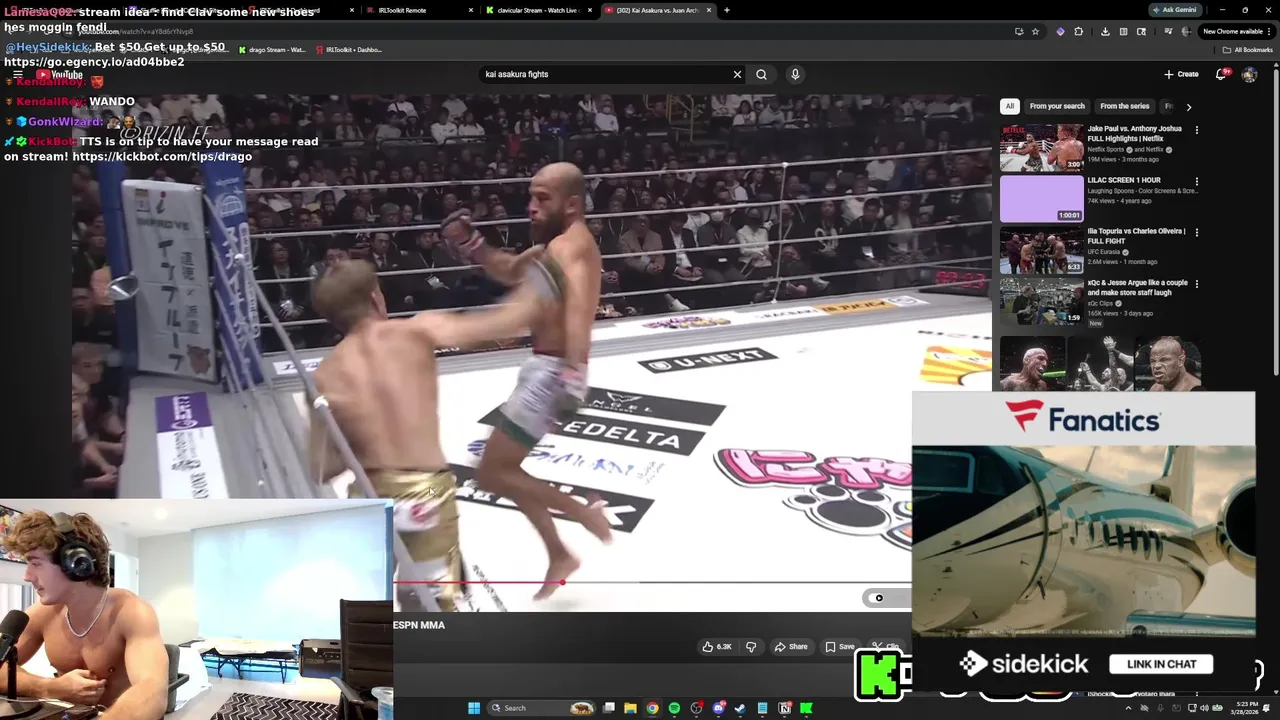
Task: Seek the video by clicking the red progress bar
Action: pos(477,581)
